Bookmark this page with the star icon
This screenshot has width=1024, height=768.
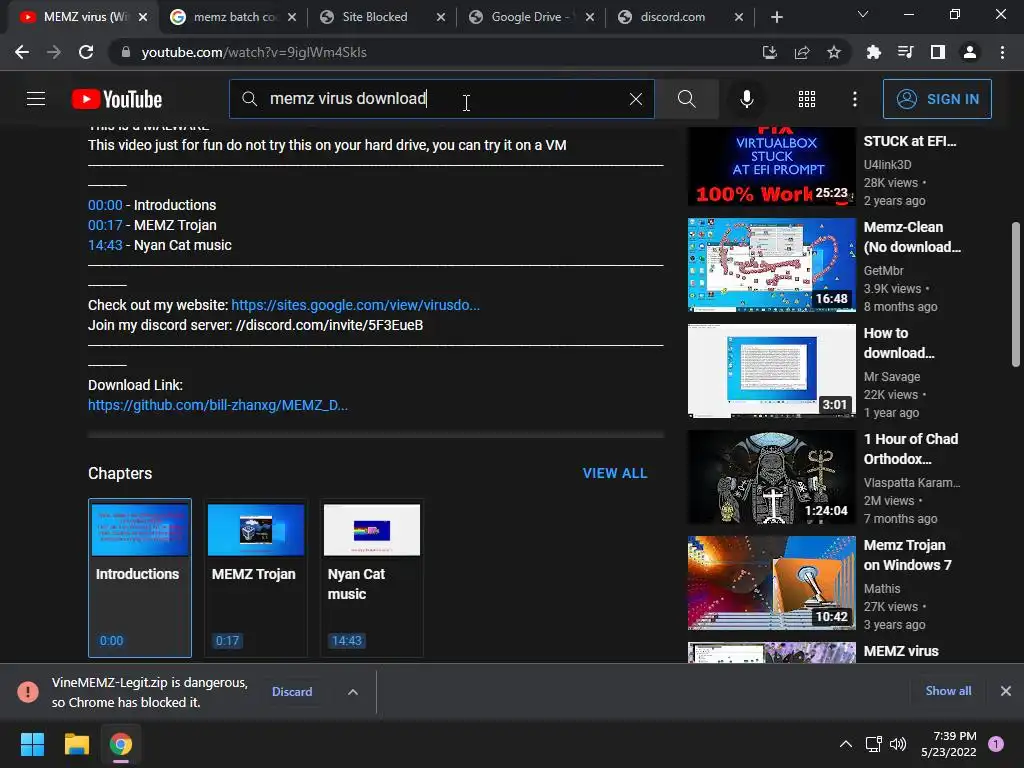pos(834,52)
